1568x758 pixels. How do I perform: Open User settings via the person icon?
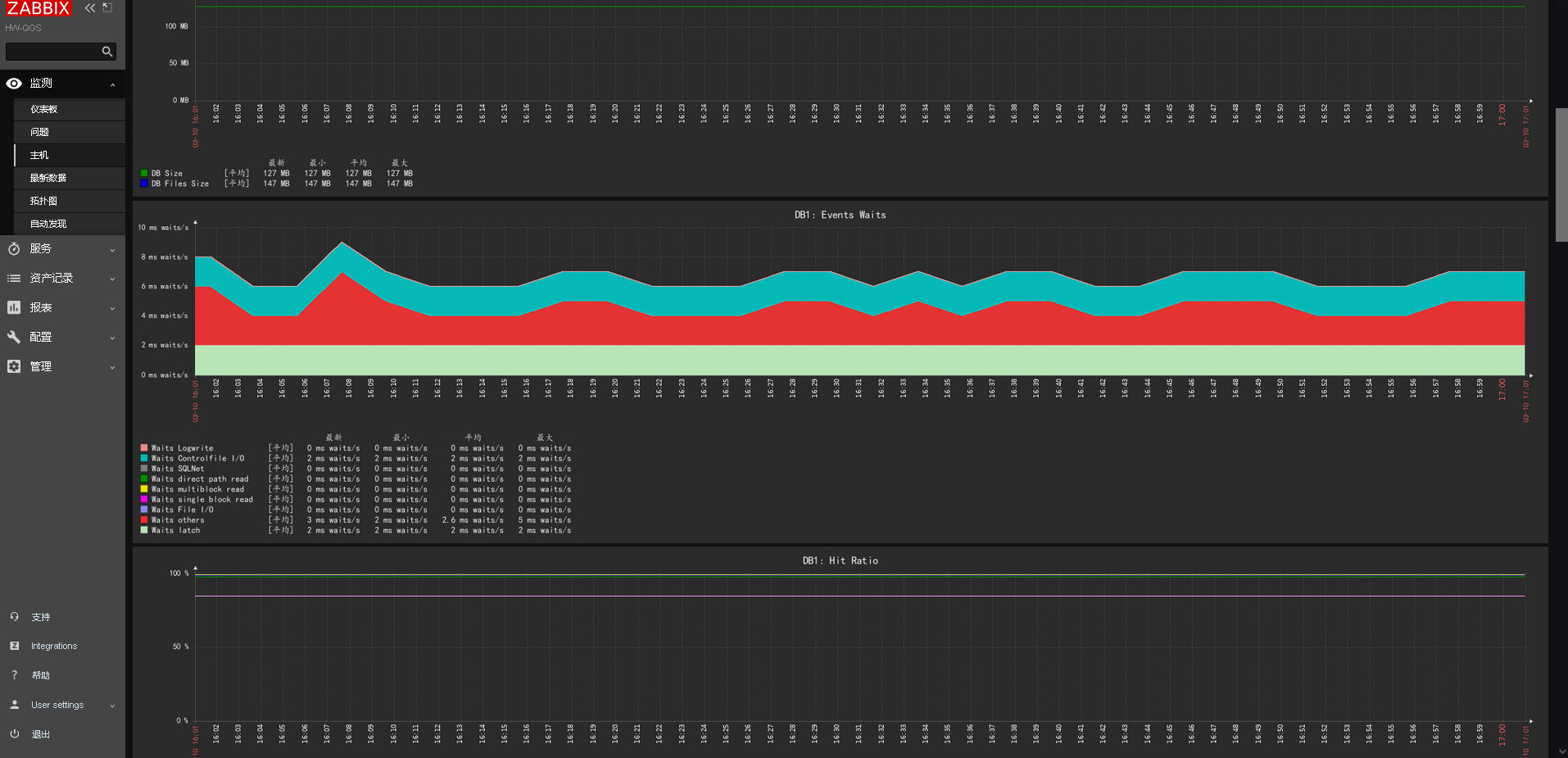coord(14,704)
